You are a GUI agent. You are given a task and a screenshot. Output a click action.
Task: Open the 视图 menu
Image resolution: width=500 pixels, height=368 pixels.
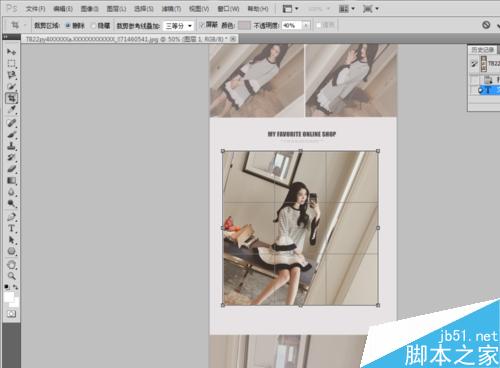coord(199,9)
